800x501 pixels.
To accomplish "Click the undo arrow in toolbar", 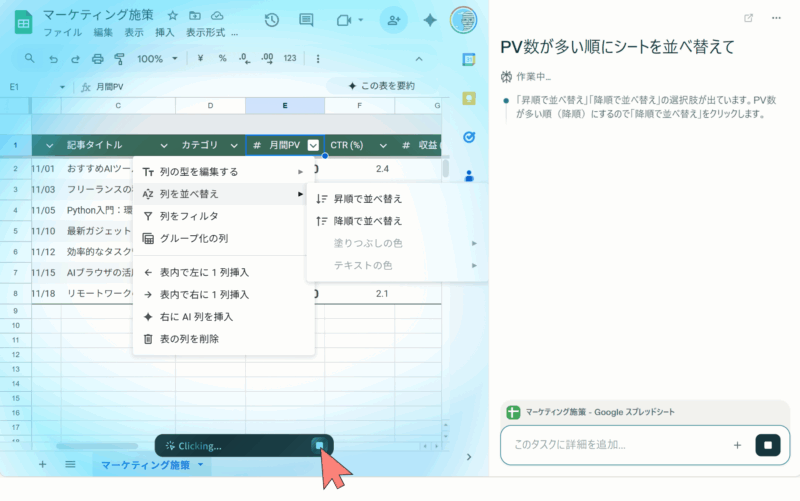I will click(53, 59).
